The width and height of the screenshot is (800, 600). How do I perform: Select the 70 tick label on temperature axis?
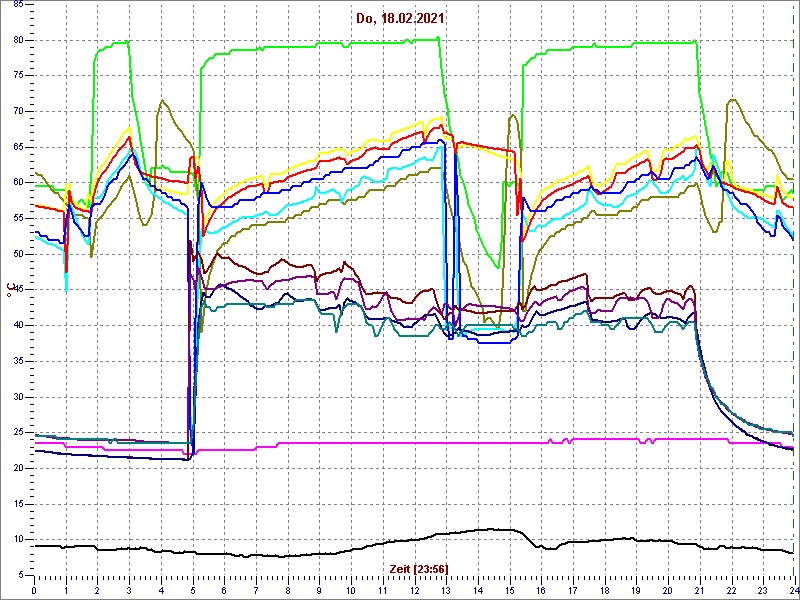[x=16, y=111]
